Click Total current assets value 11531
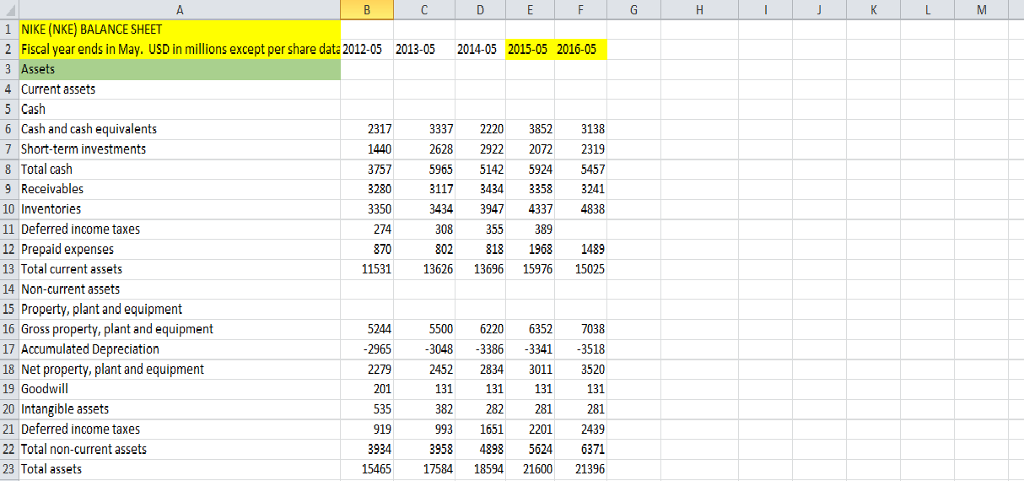This screenshot has height=481, width=1024. click(x=367, y=270)
